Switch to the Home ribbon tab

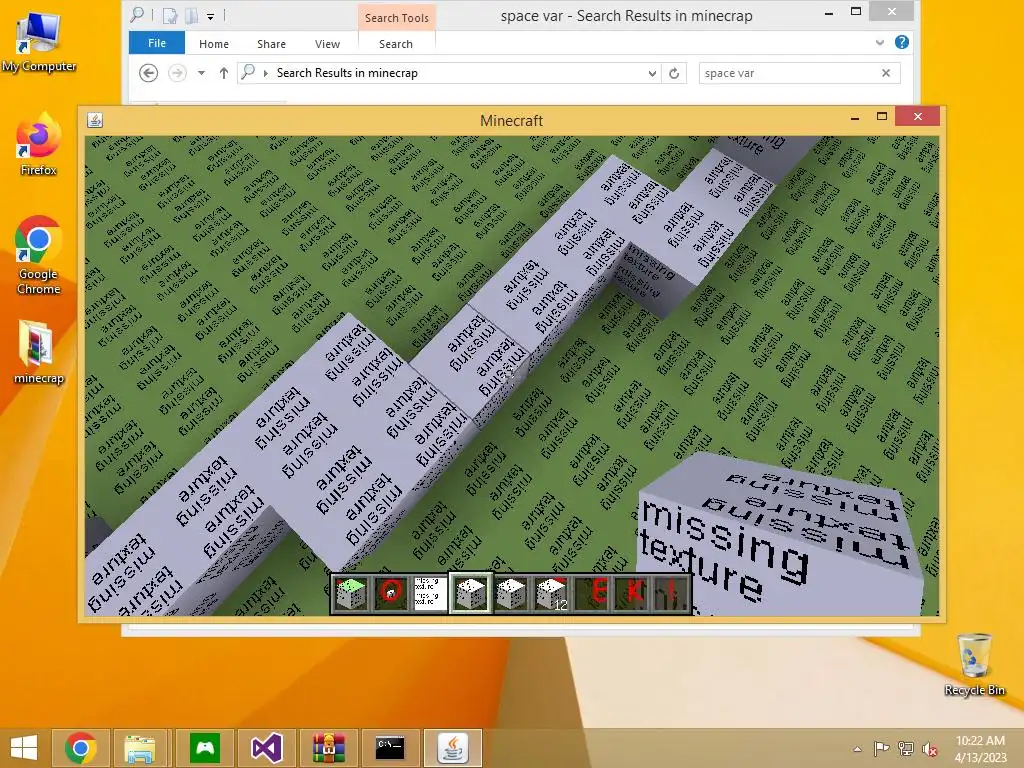click(214, 44)
